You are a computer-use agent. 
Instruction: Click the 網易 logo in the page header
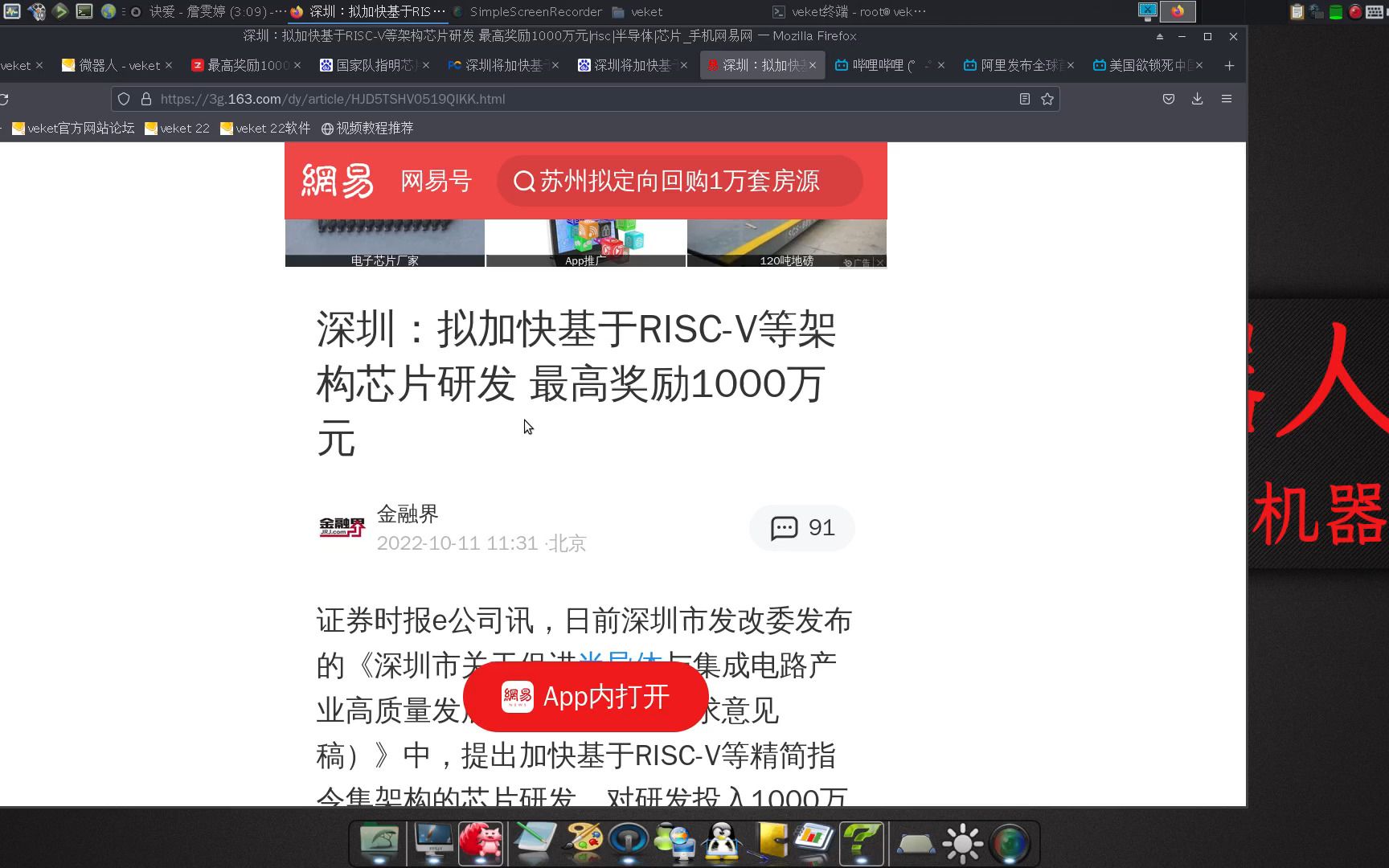tap(338, 181)
